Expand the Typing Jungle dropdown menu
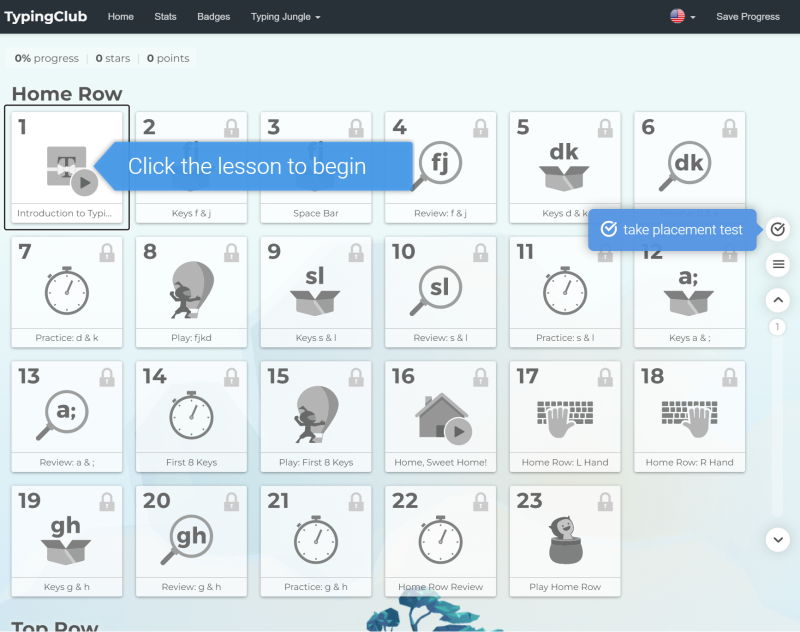Viewport: 800px width, 632px height. (x=285, y=17)
